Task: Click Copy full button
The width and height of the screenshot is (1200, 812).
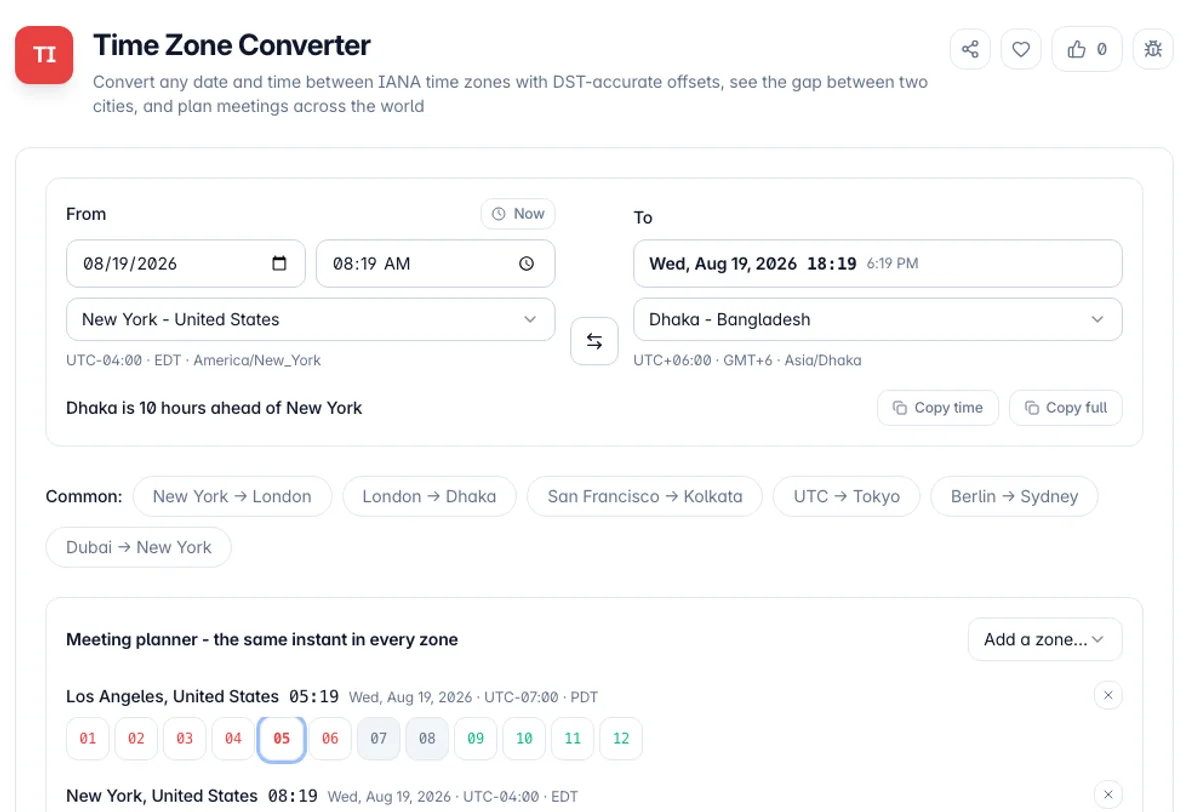Action: 1066,408
